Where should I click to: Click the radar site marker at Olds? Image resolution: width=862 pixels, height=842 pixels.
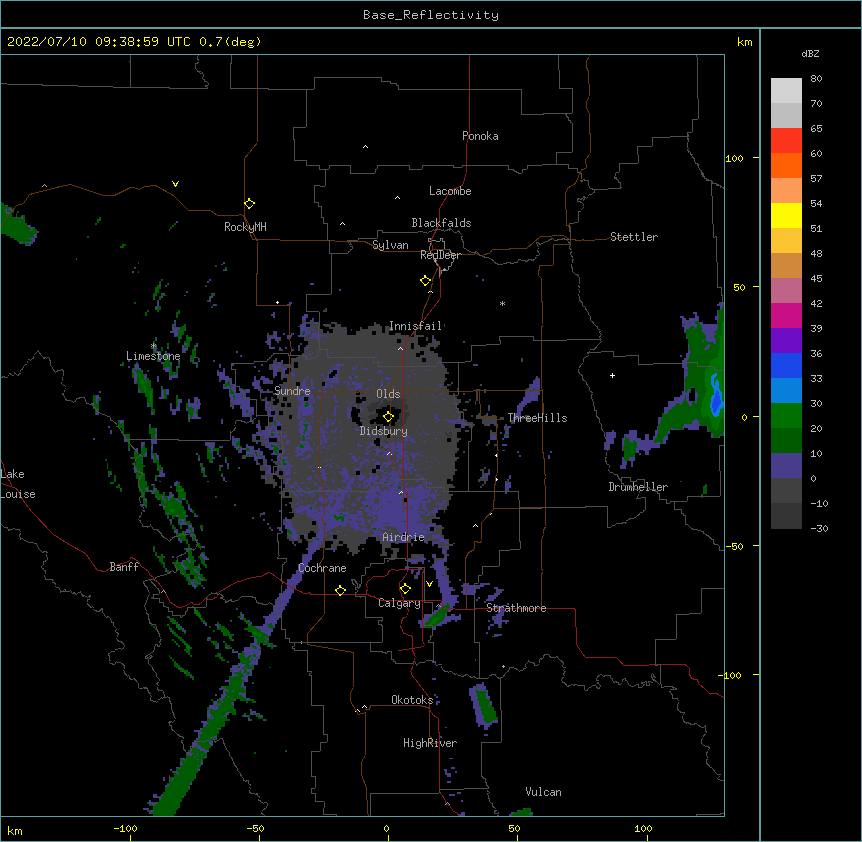388,416
